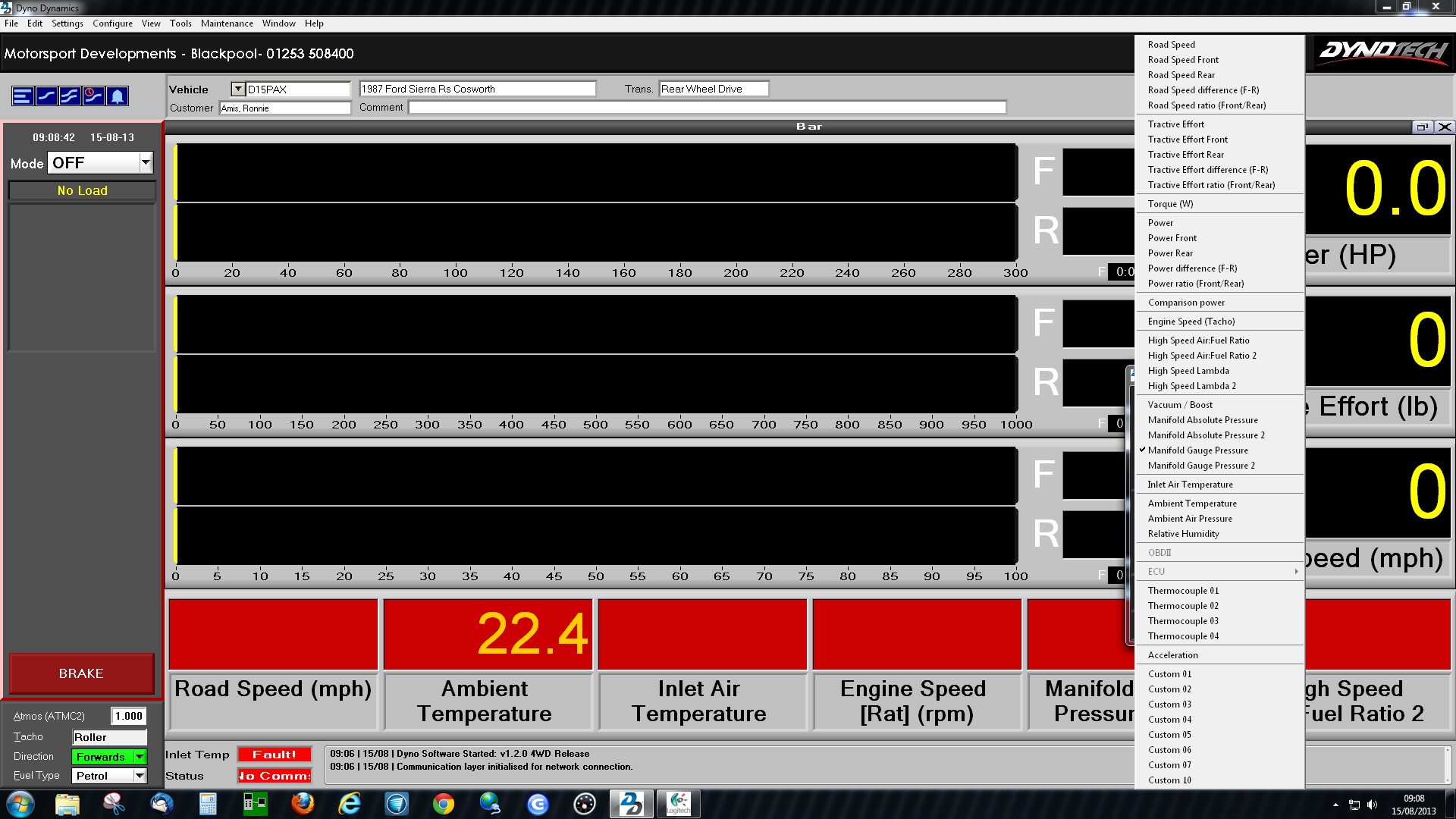
Task: Click the dual curve graph icon
Action: pos(70,96)
